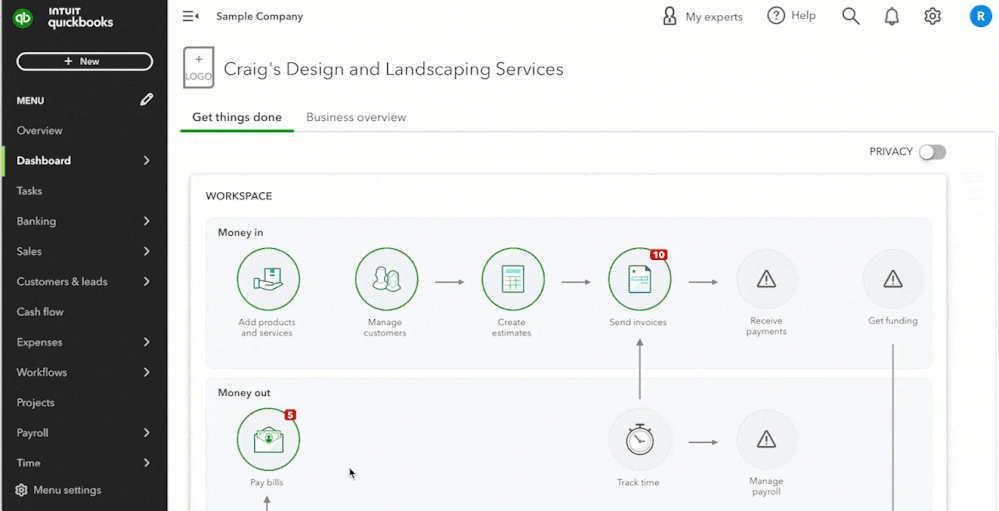Edit the menu with the pencil icon

point(147,99)
